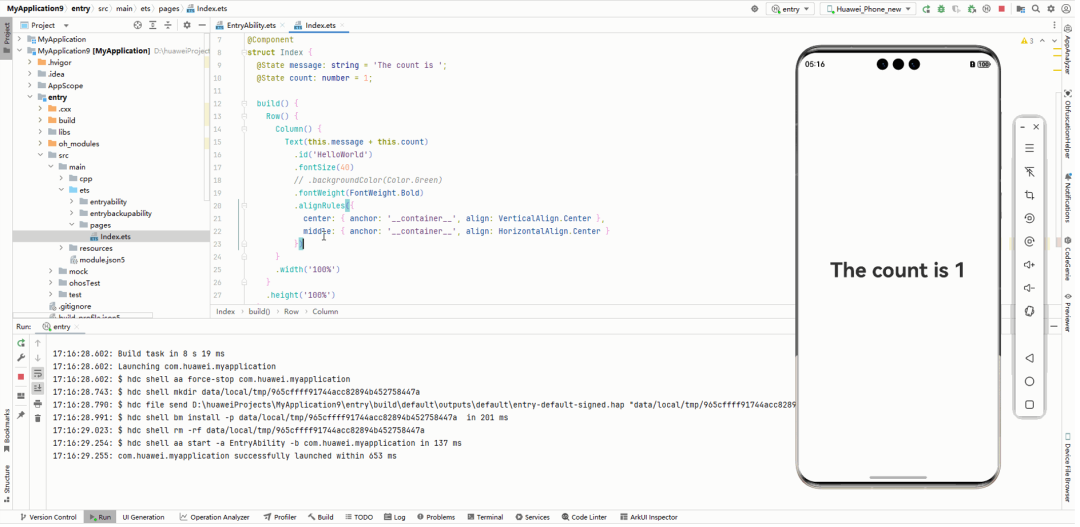Open the Version Control tool window
This screenshot has width=1080, height=527.
48,517
